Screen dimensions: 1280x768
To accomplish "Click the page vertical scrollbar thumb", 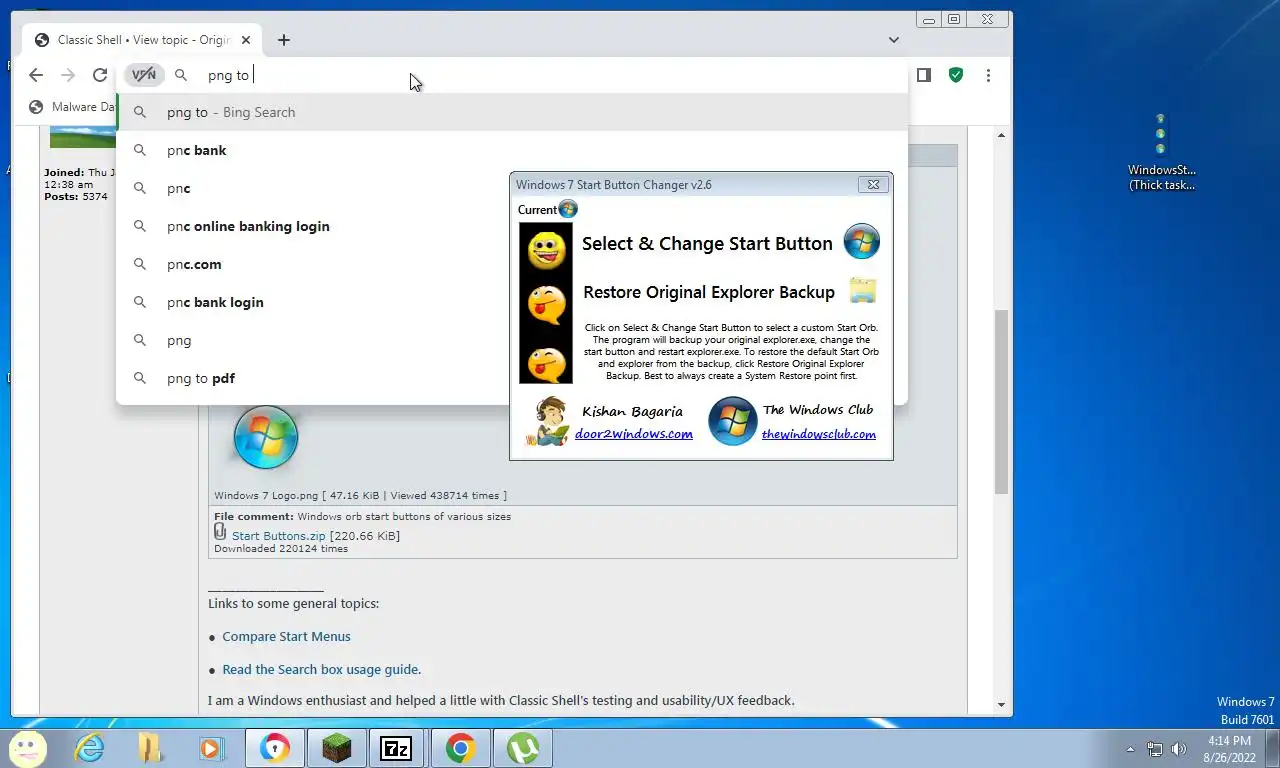I will (x=1001, y=400).
